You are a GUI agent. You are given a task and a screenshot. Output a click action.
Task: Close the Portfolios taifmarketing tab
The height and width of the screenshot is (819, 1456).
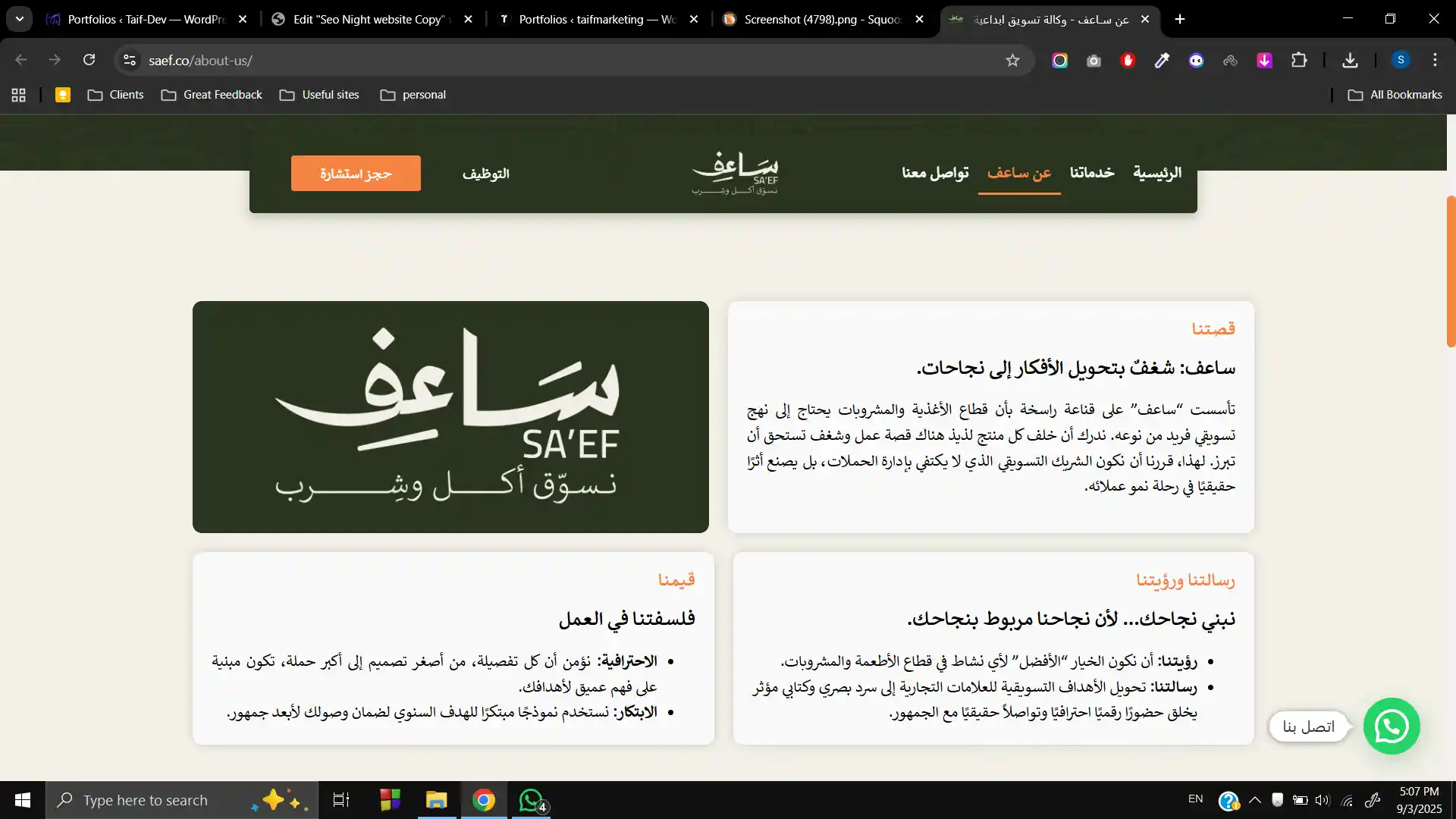point(694,20)
